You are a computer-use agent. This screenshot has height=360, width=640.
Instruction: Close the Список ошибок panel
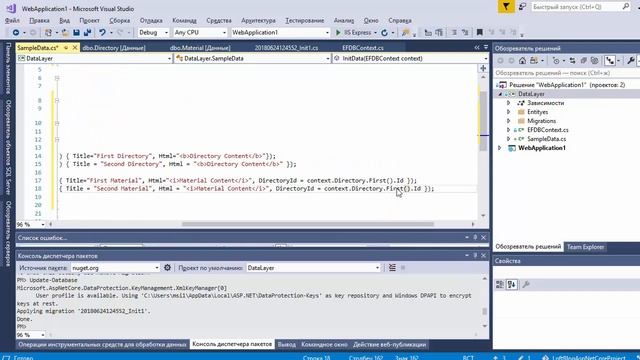pos(484,238)
